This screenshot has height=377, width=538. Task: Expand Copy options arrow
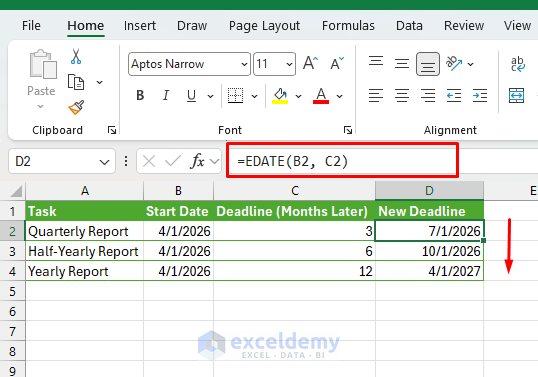pos(100,82)
